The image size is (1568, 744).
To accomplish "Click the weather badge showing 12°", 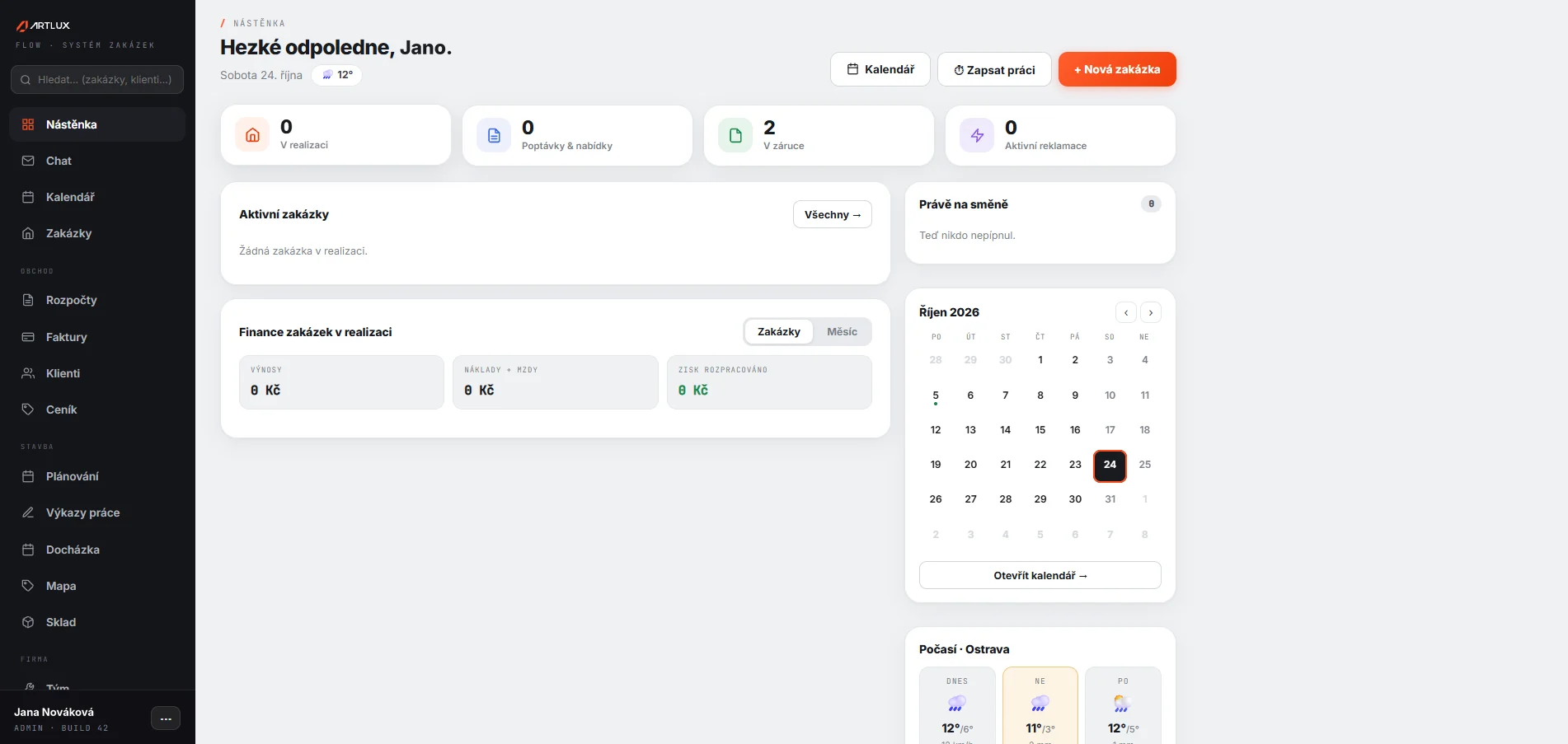I will [337, 75].
